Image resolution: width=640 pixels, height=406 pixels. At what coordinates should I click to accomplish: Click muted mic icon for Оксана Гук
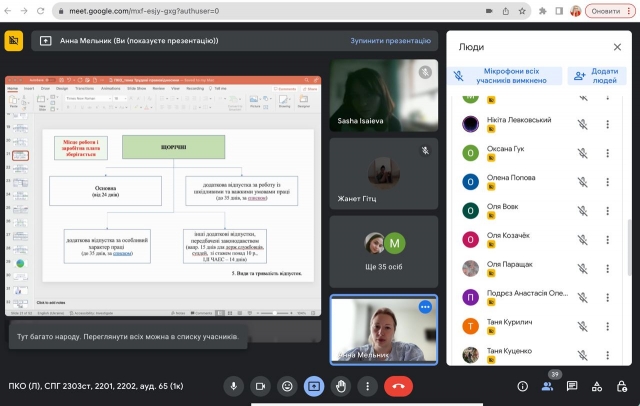(582, 153)
